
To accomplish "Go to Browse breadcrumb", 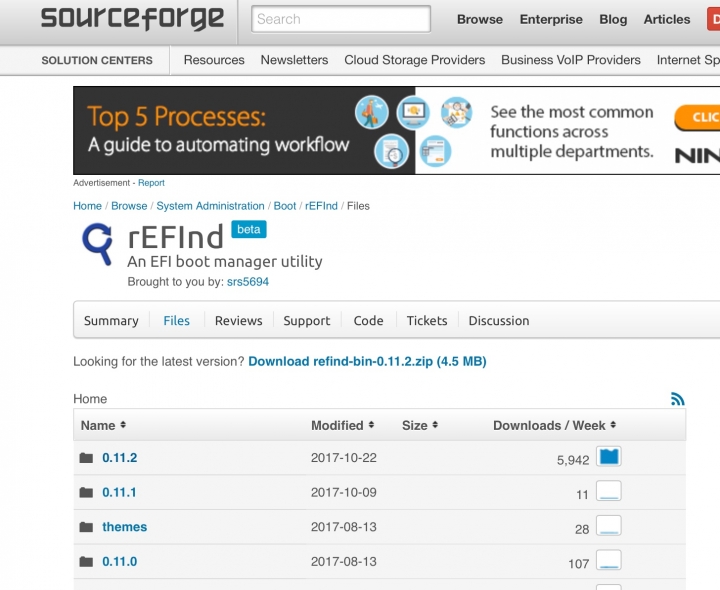I will coord(129,206).
